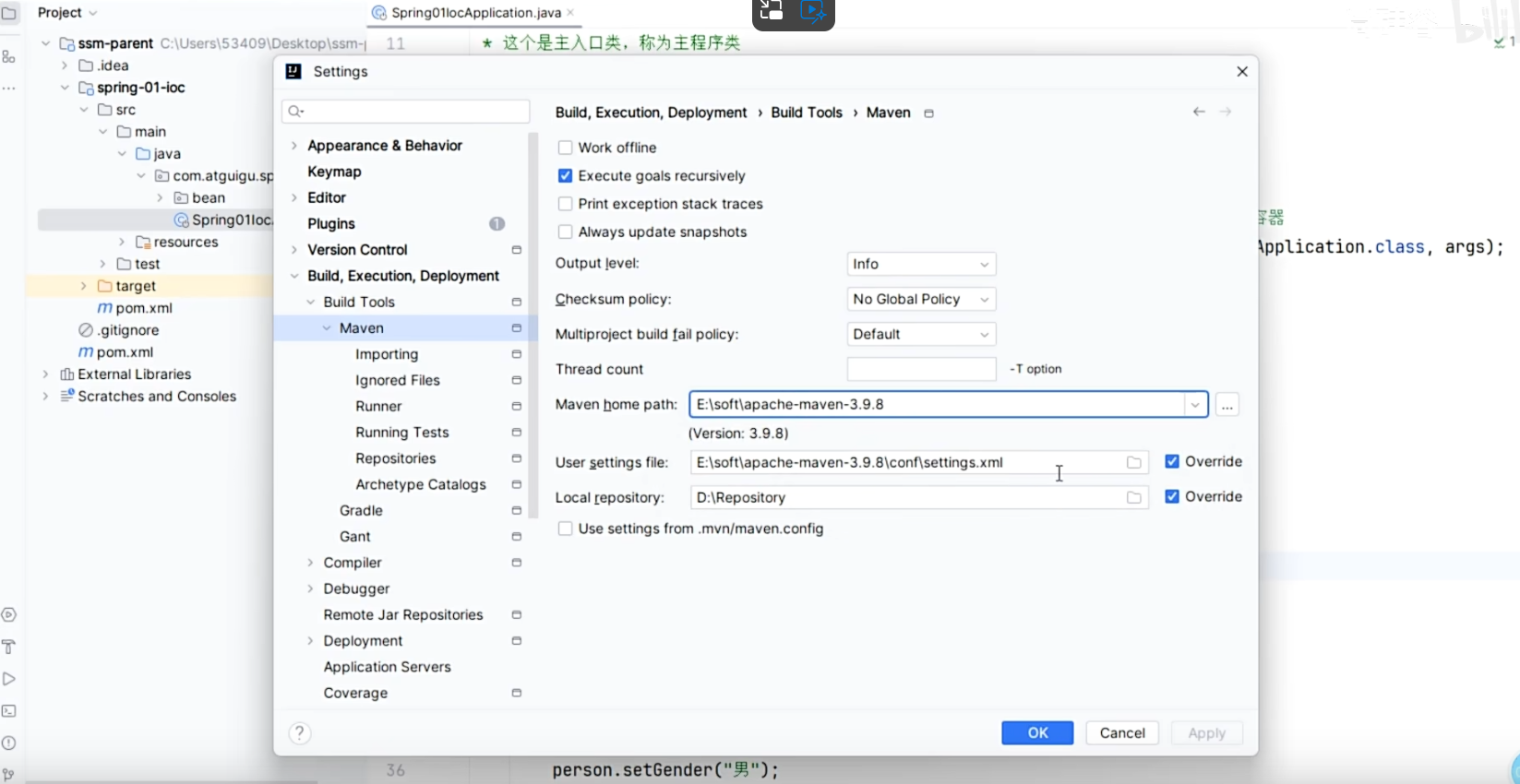Click the OK button
The width and height of the screenshot is (1520, 784).
1037,733
